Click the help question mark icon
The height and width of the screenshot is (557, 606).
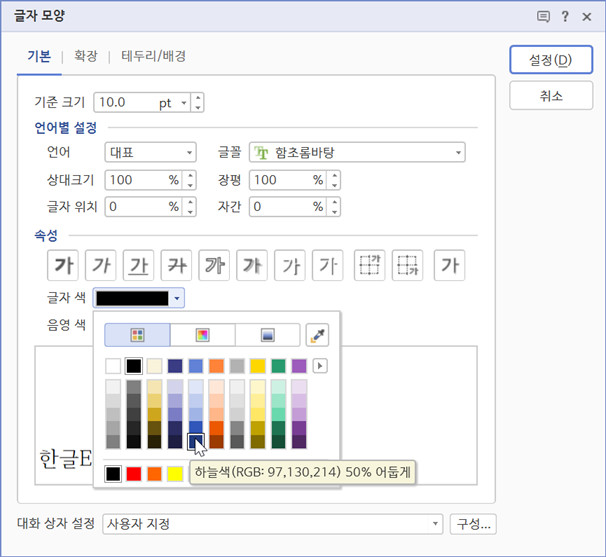[x=565, y=16]
